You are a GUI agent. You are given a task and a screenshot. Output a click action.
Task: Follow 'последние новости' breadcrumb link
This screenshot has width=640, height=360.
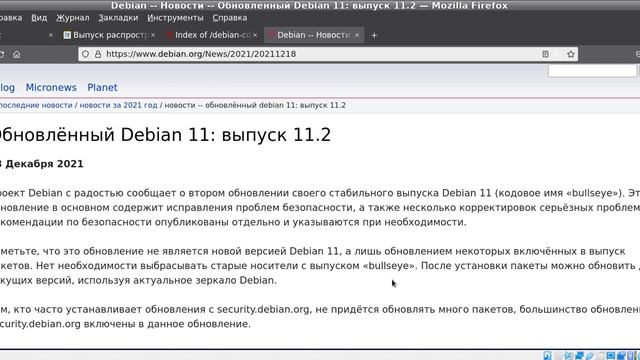pos(36,105)
